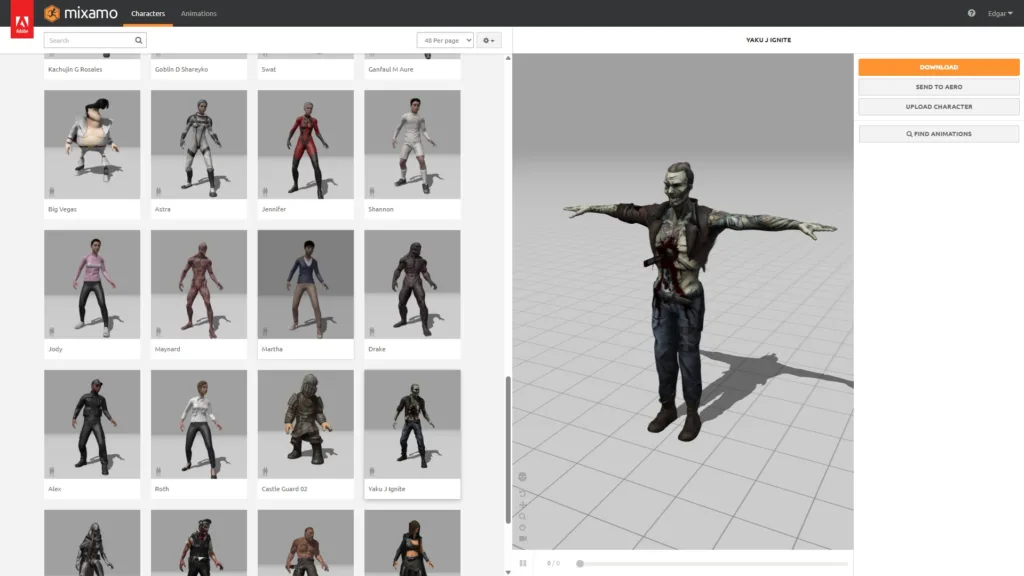Viewport: 1024px width, 576px height.
Task: Click the Upload Character button
Action: (x=938, y=106)
